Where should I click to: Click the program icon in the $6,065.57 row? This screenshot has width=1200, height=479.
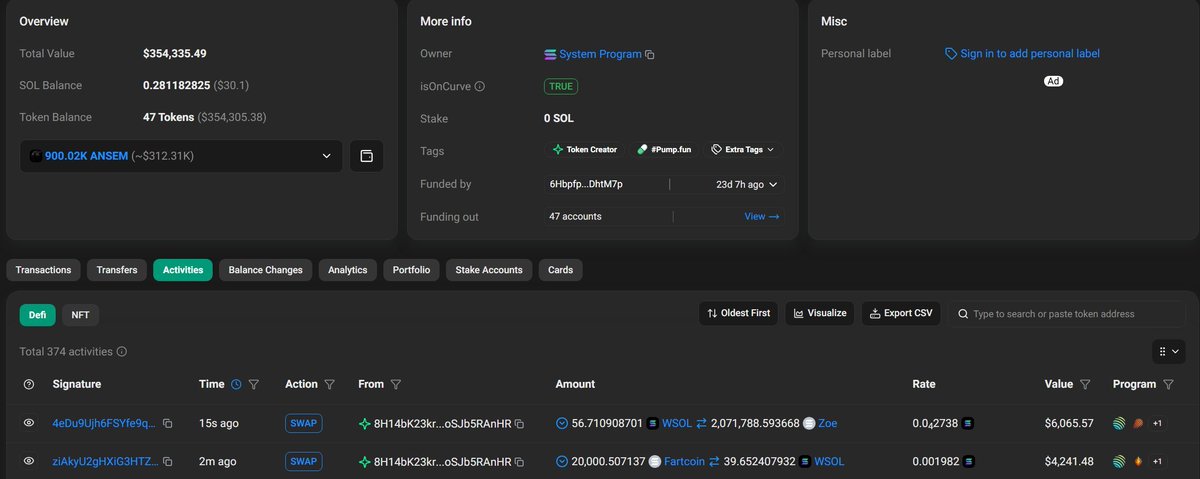1119,423
